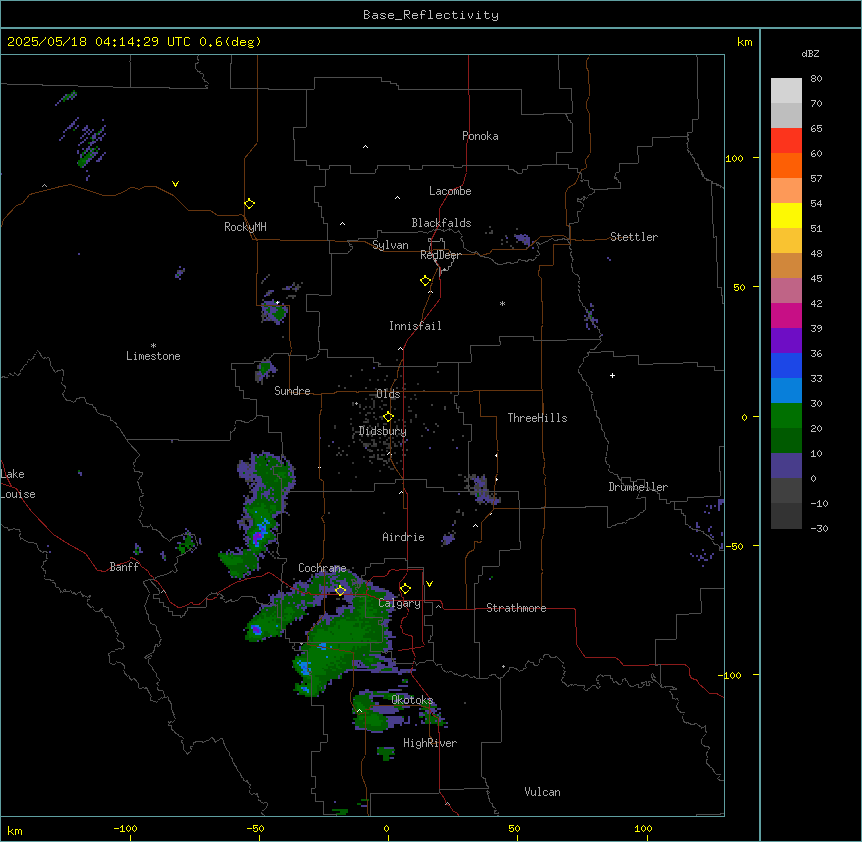The height and width of the screenshot is (842, 862).
Task: Click the Cochrane city label
Action: pos(322,568)
